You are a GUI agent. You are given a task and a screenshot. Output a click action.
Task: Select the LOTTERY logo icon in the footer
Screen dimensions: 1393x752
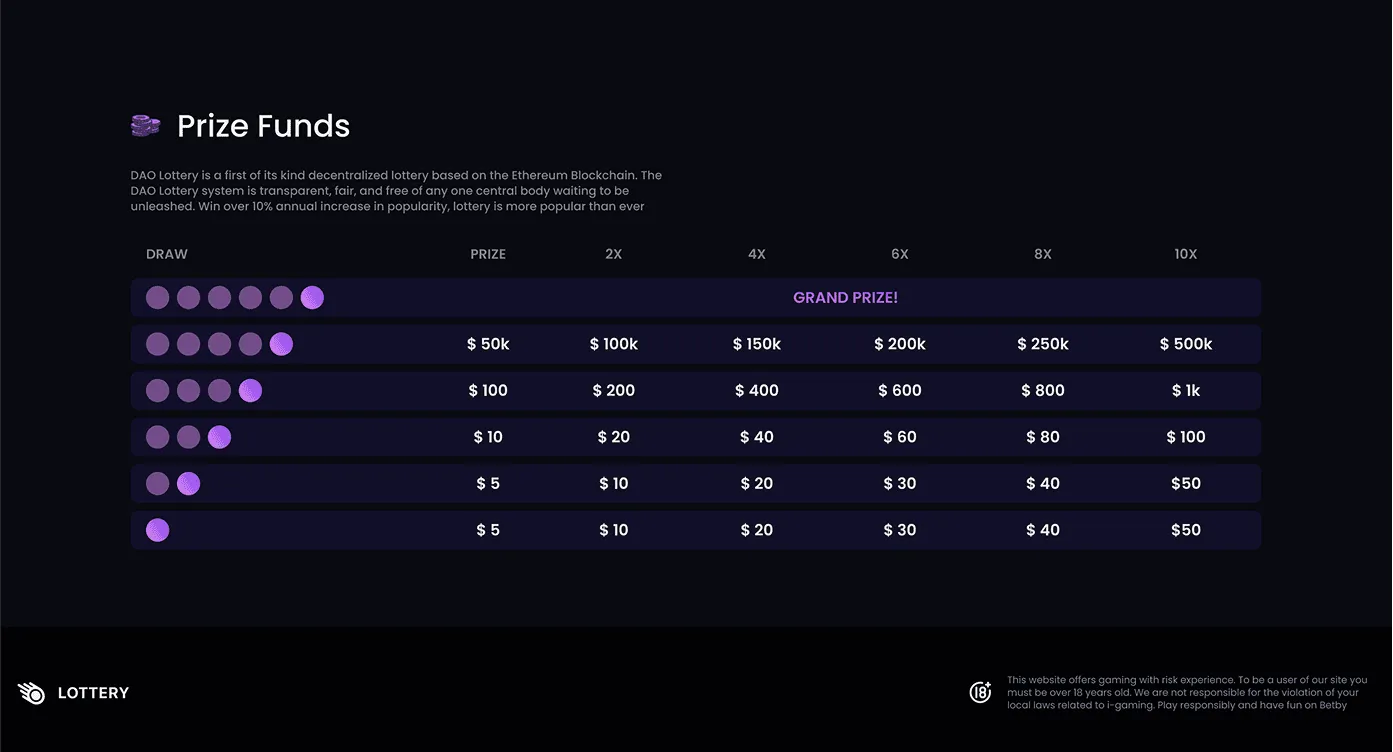[30, 692]
